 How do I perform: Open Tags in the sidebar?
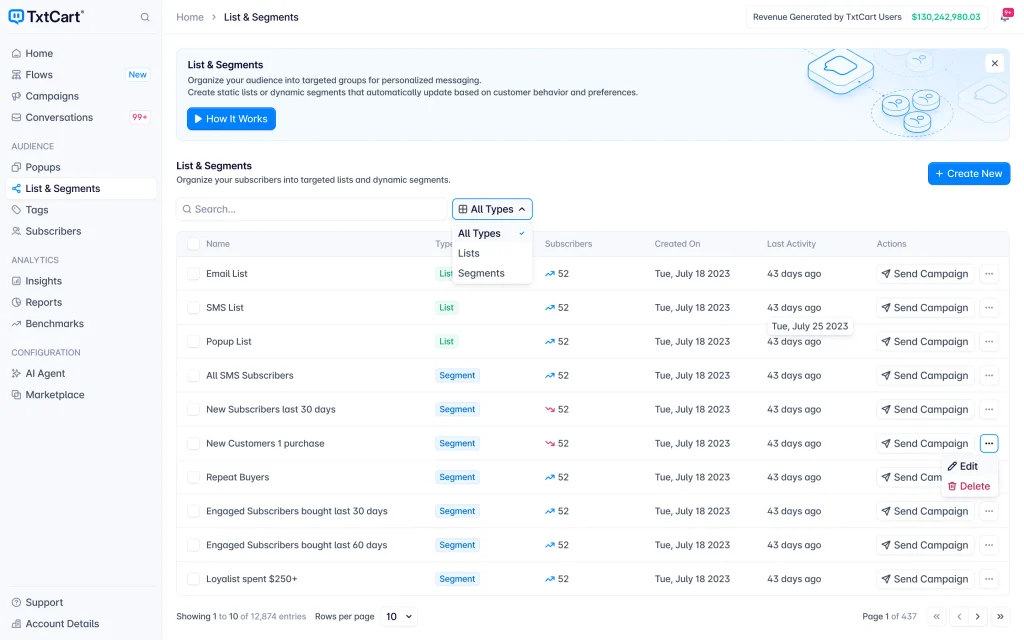tap(81, 210)
